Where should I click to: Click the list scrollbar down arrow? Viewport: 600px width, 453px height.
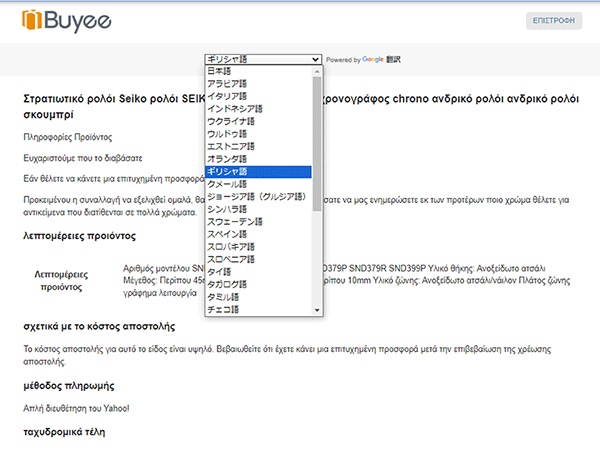317,310
